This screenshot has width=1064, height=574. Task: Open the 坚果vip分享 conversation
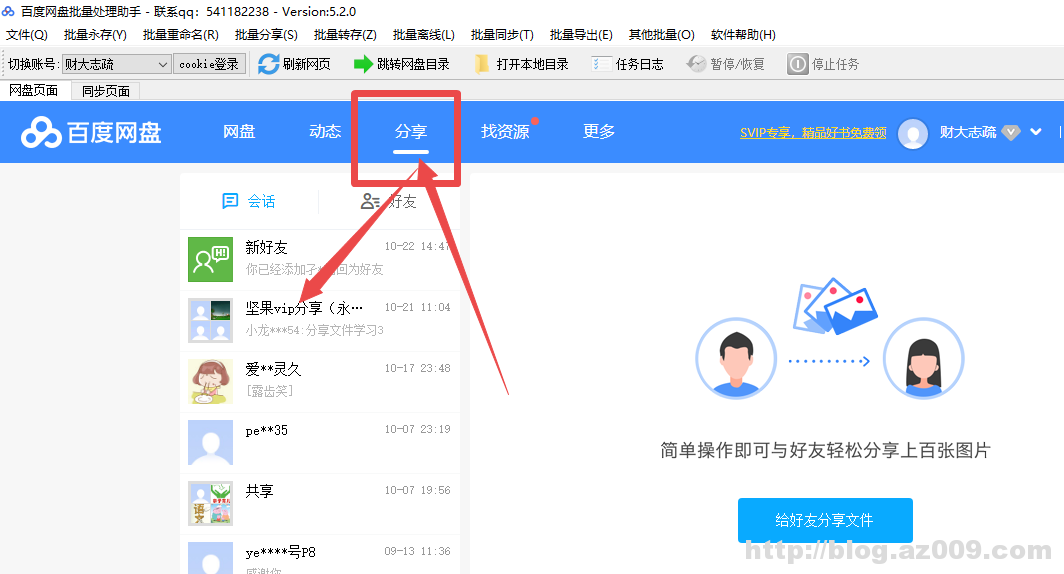pyautogui.click(x=319, y=319)
